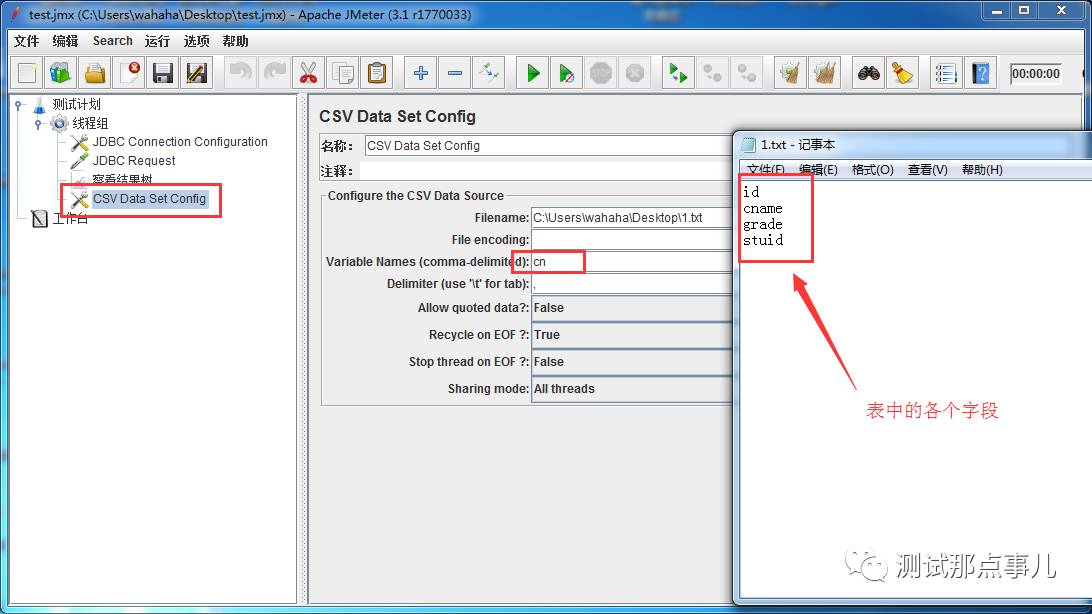Click the grey Shutdown icon
The width and height of the screenshot is (1092, 614).
pos(634,73)
